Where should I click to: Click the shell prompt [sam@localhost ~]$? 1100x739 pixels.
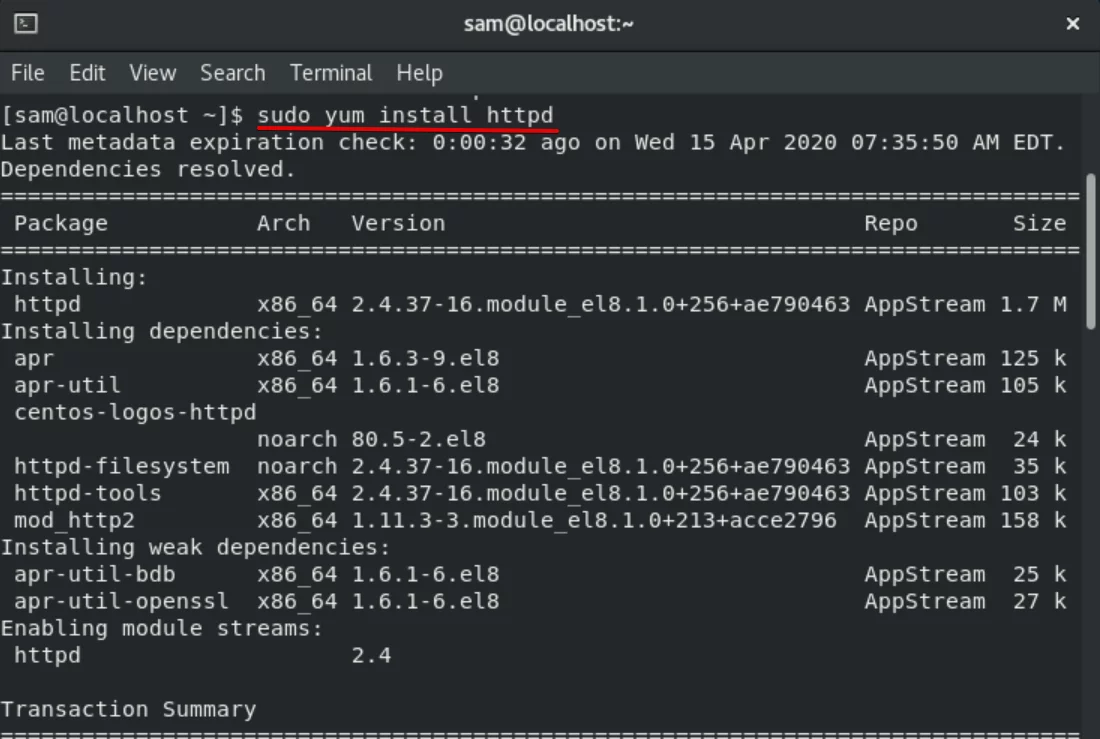pos(122,115)
